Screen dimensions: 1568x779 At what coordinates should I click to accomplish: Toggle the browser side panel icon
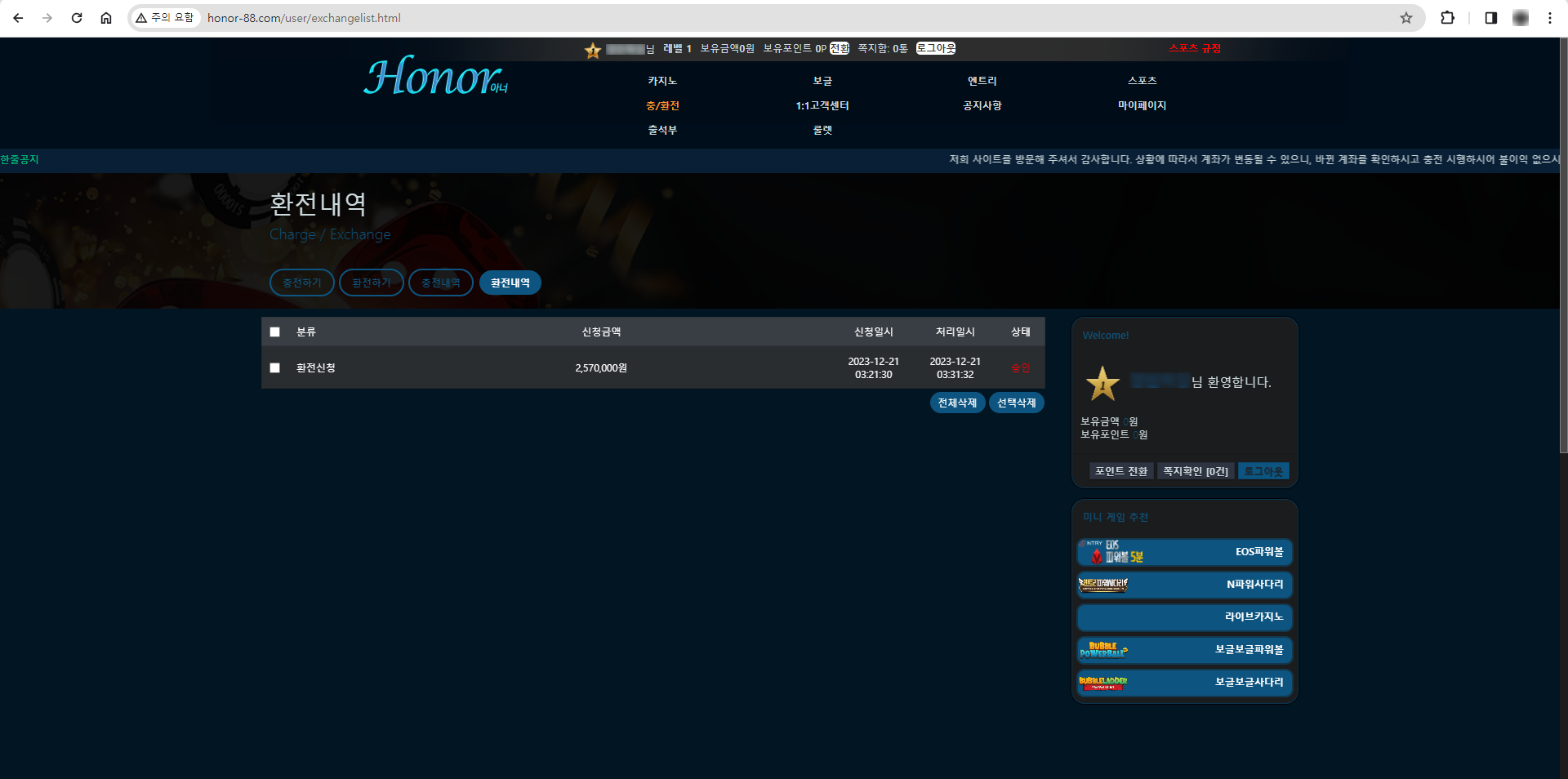[x=1490, y=18]
